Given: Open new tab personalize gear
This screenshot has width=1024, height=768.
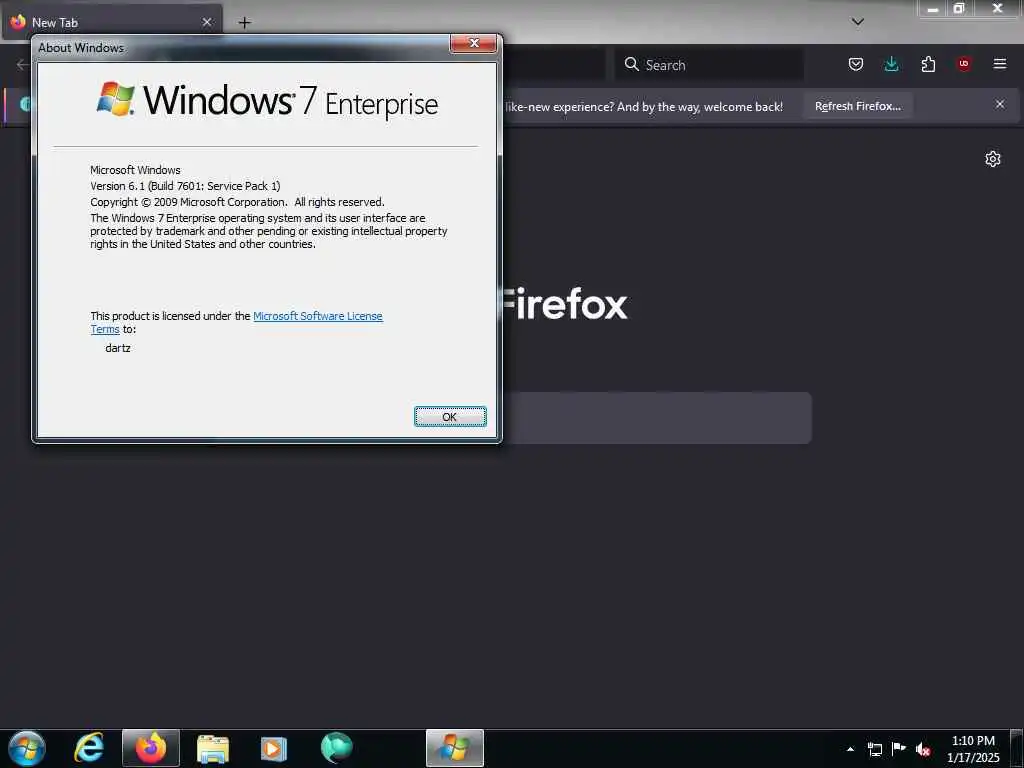Looking at the screenshot, I should click(x=993, y=159).
